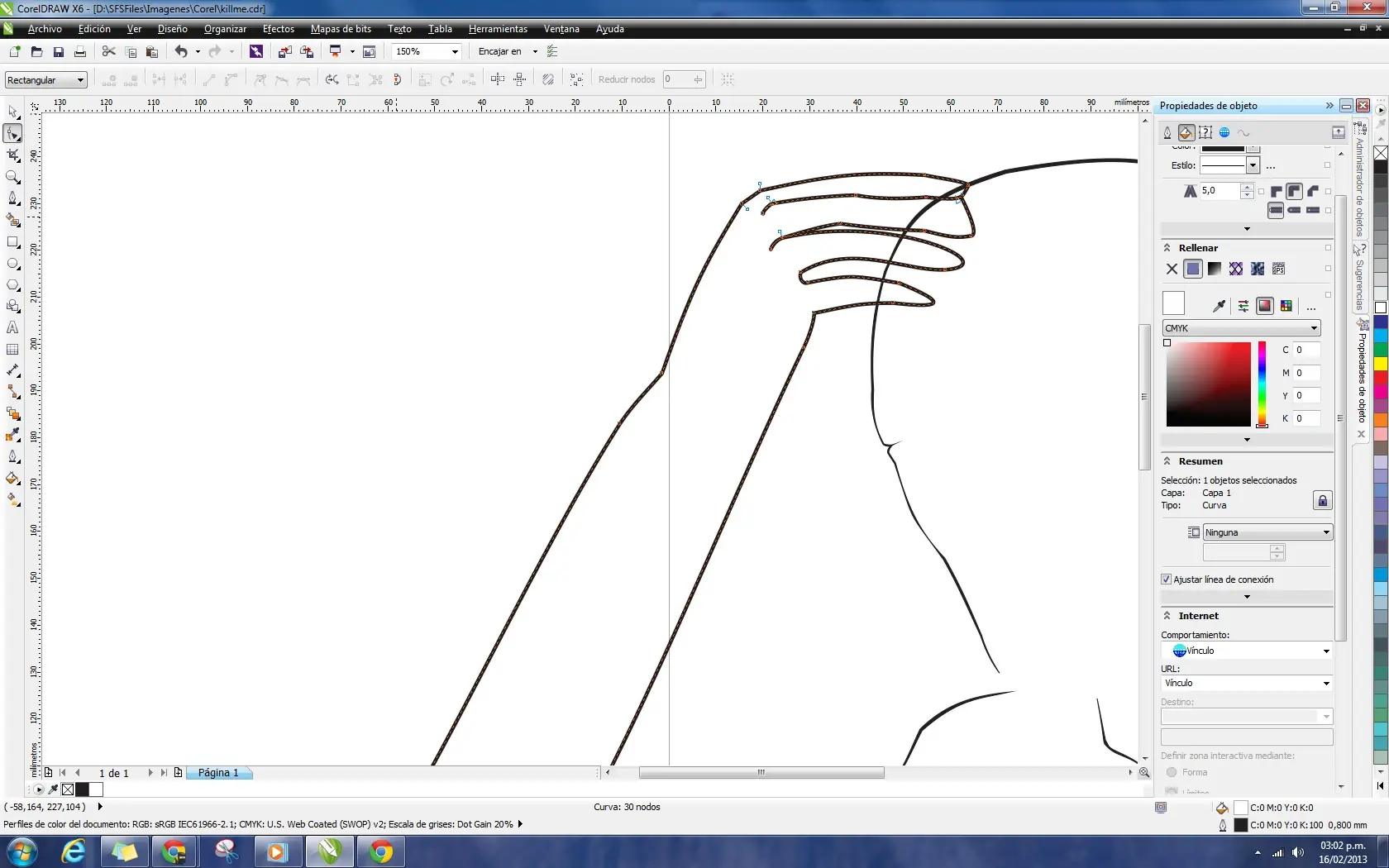Click the URL Vínculo field
The width and height of the screenshot is (1389, 868).
tap(1247, 684)
